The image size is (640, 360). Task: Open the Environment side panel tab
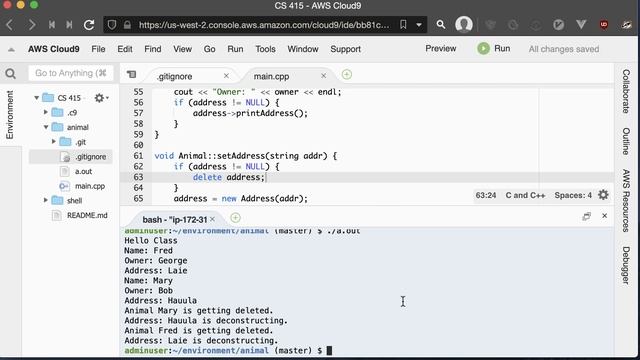[x=9, y=115]
